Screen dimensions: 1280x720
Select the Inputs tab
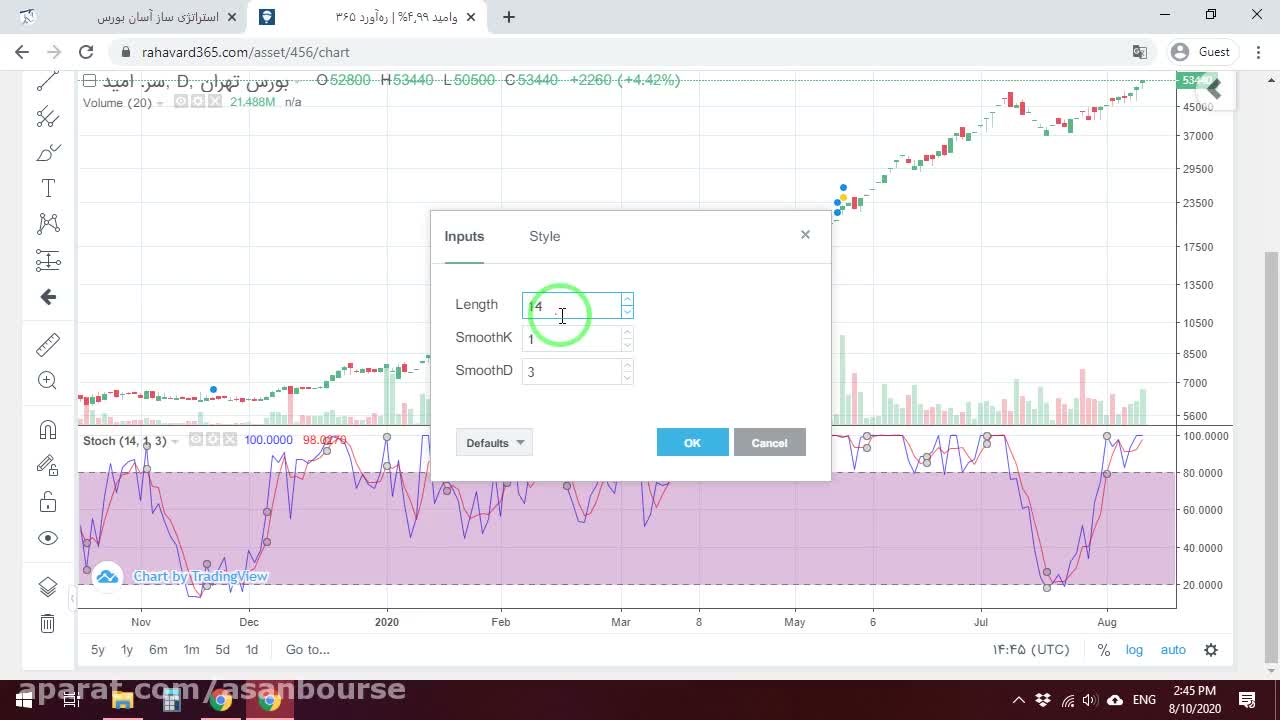pos(464,236)
